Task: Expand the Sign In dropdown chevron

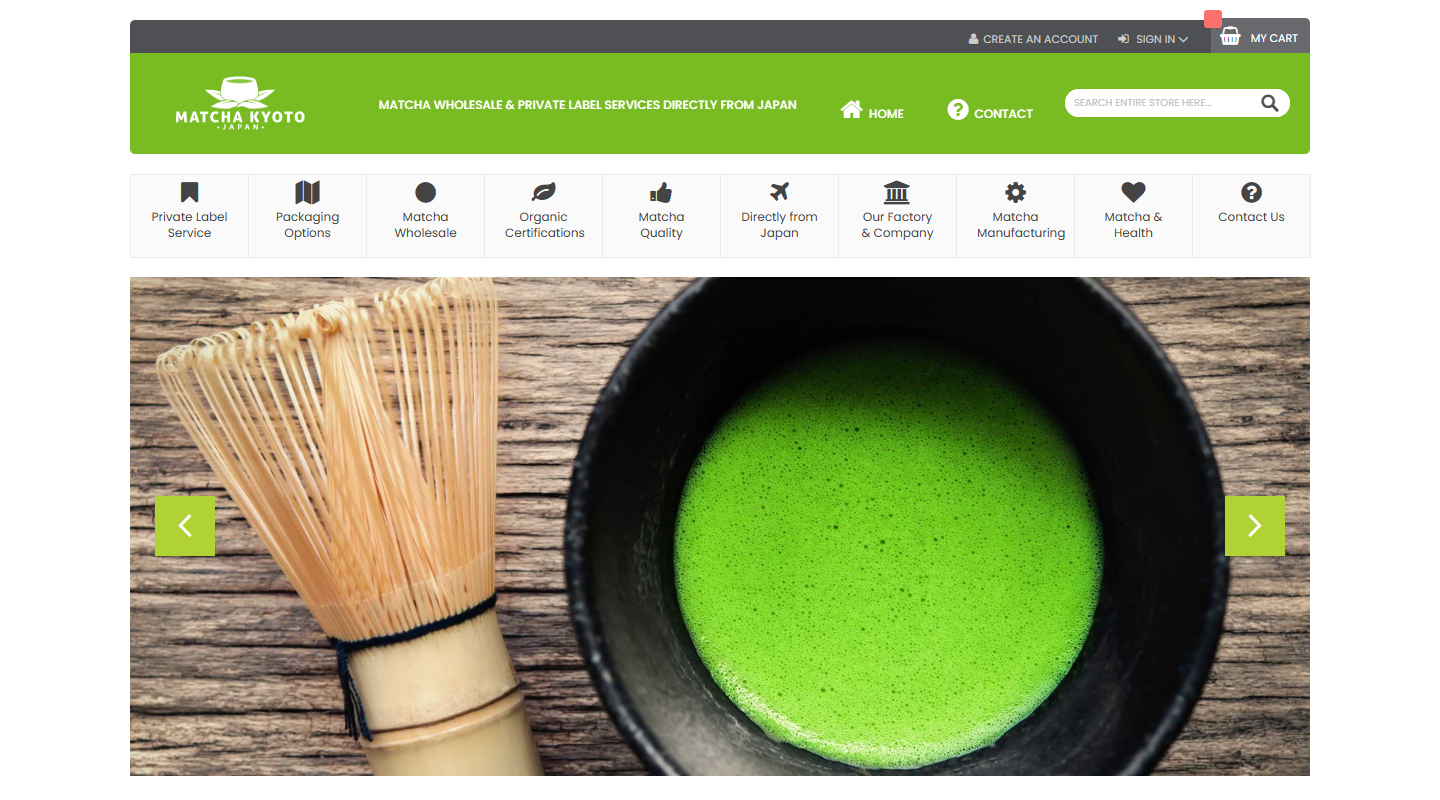Action: tap(1183, 40)
